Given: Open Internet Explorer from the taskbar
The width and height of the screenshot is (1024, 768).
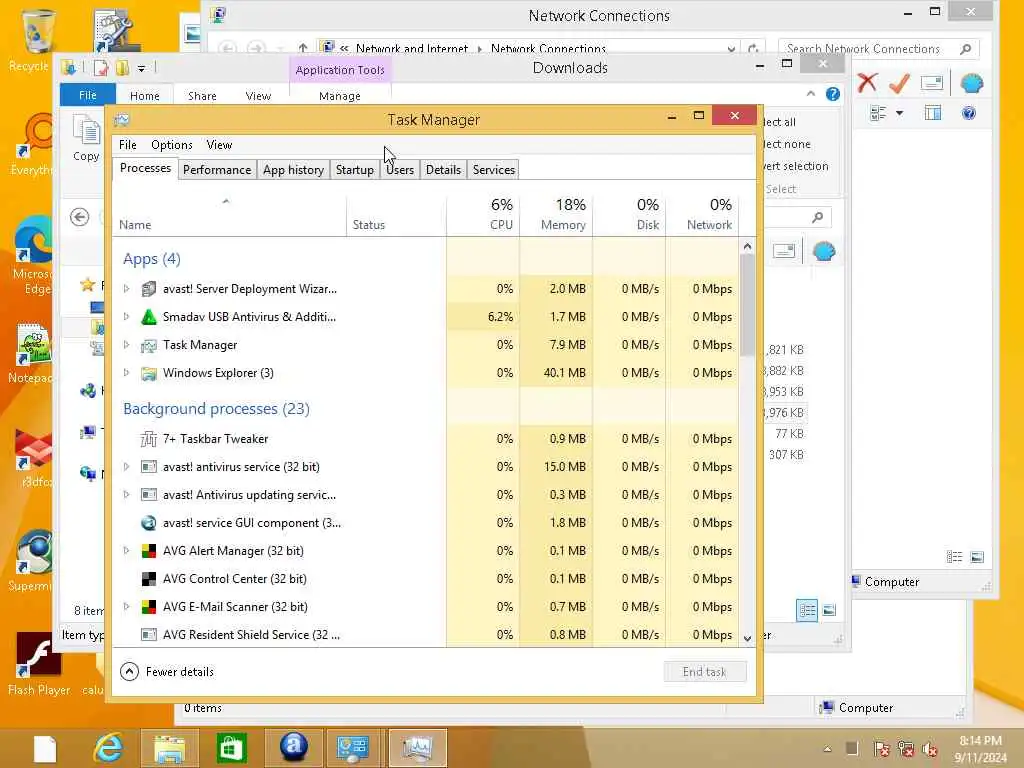Looking at the screenshot, I should click(108, 748).
